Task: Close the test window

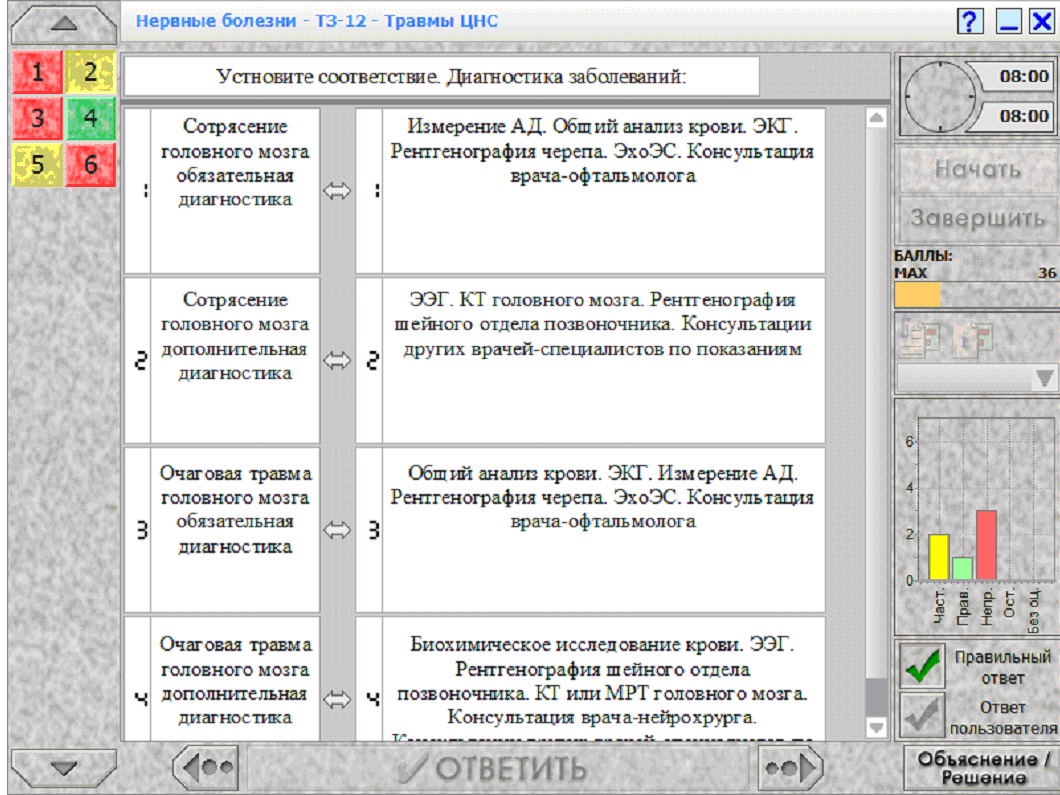Action: [1042, 22]
